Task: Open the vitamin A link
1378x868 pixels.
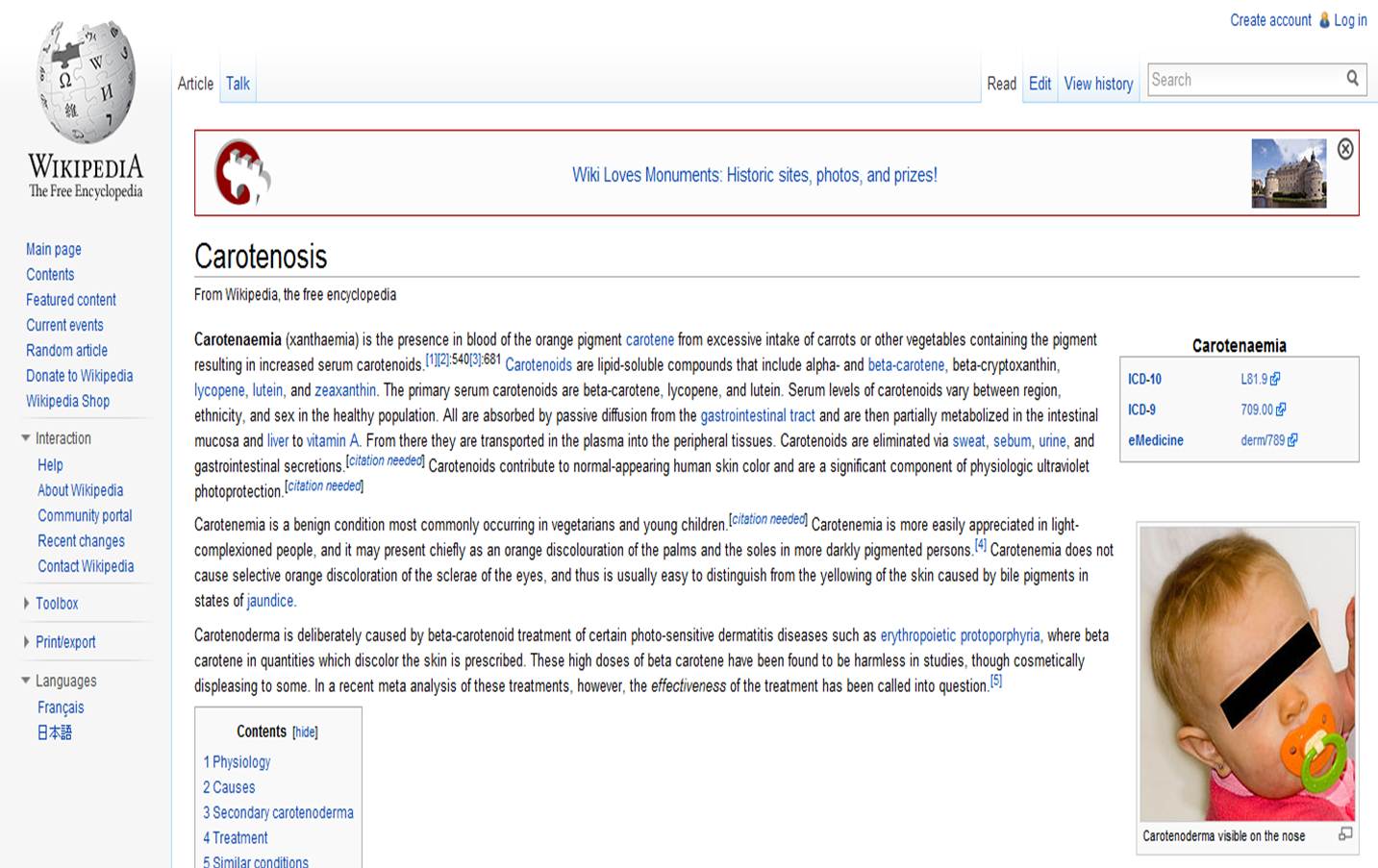Action: [x=333, y=441]
